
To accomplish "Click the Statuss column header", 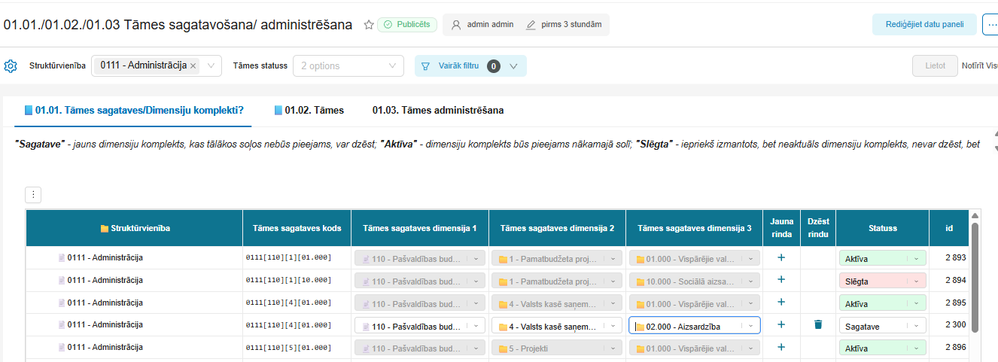I will point(882,228).
